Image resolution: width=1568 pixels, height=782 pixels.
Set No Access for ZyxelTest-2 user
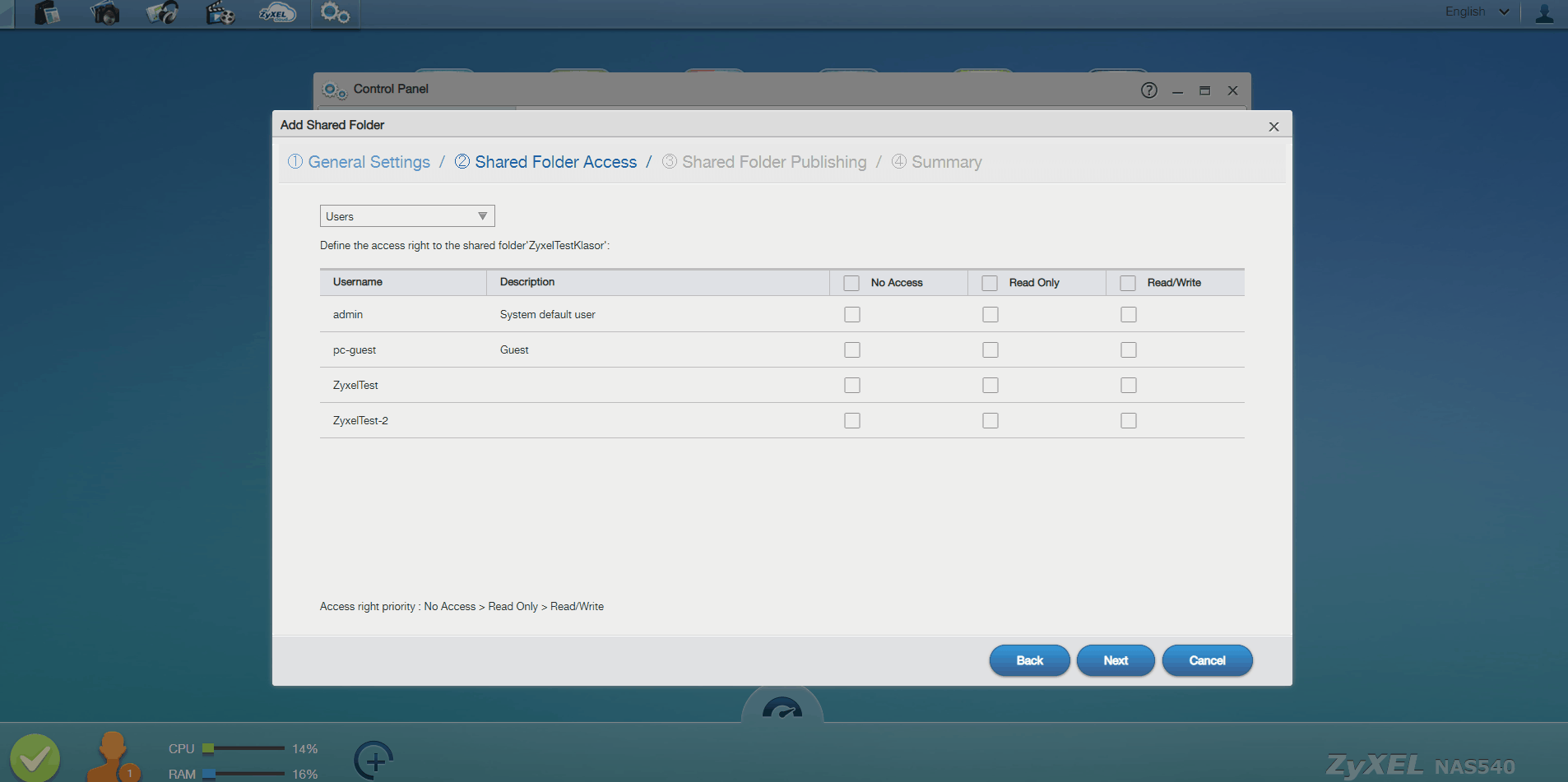coord(852,421)
